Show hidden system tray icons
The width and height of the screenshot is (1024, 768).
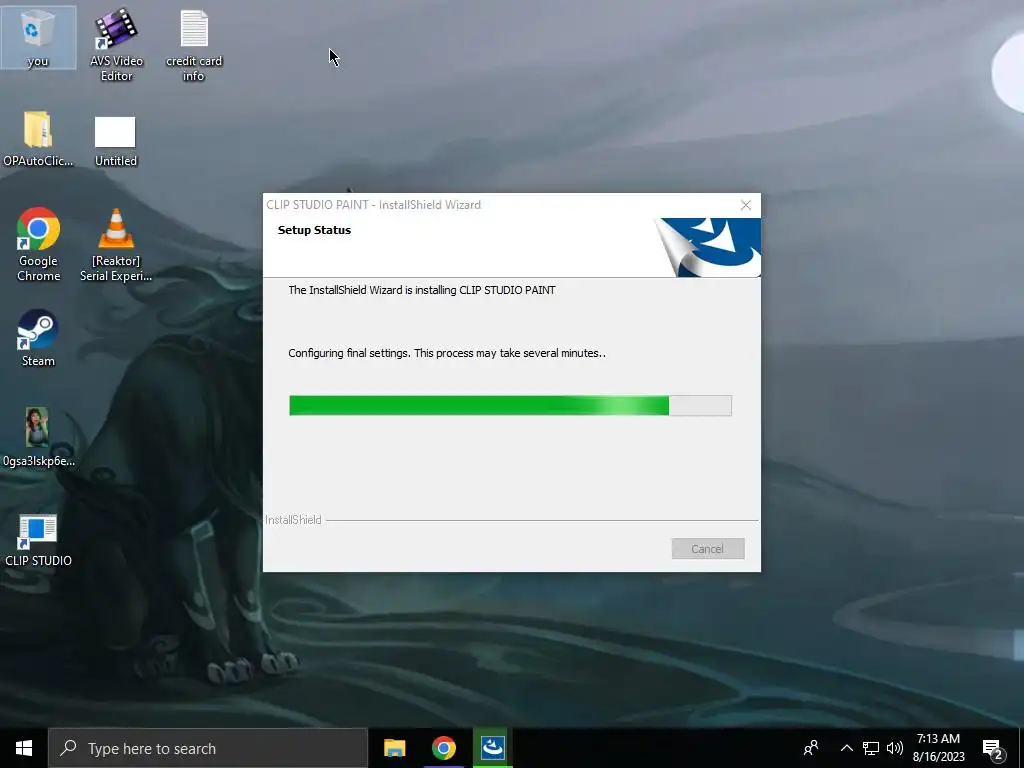pos(846,748)
